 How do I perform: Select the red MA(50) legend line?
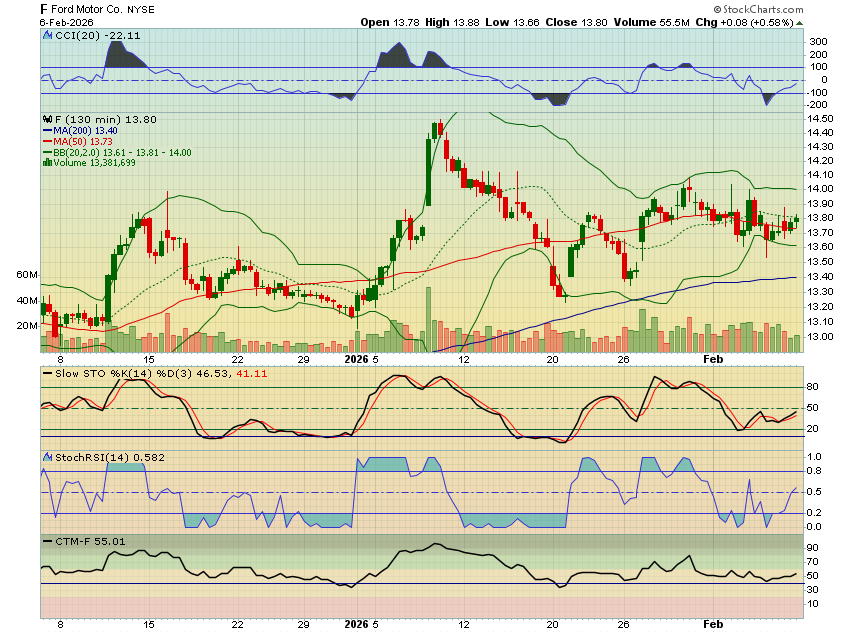[47, 141]
